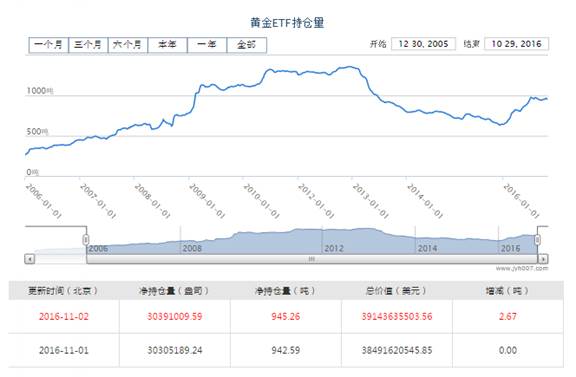Click the 1000吨 axis label

(x=40, y=91)
